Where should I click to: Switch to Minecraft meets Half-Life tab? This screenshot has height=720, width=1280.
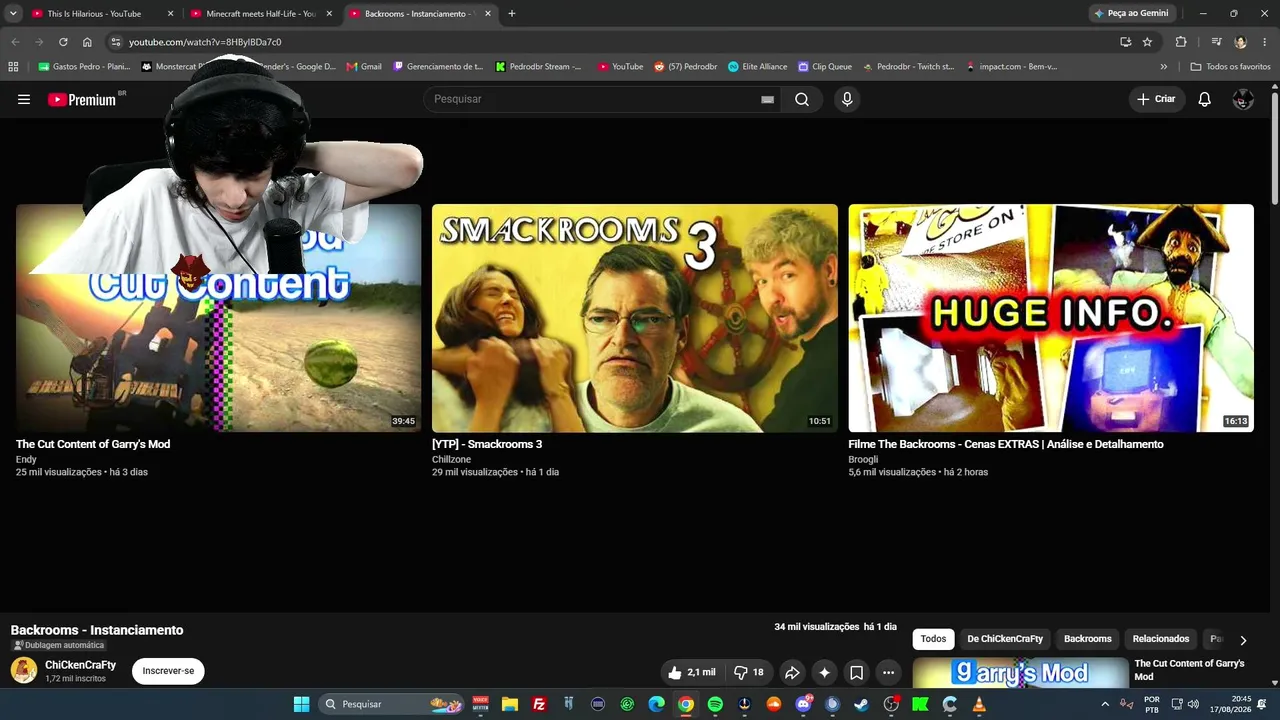coord(260,14)
